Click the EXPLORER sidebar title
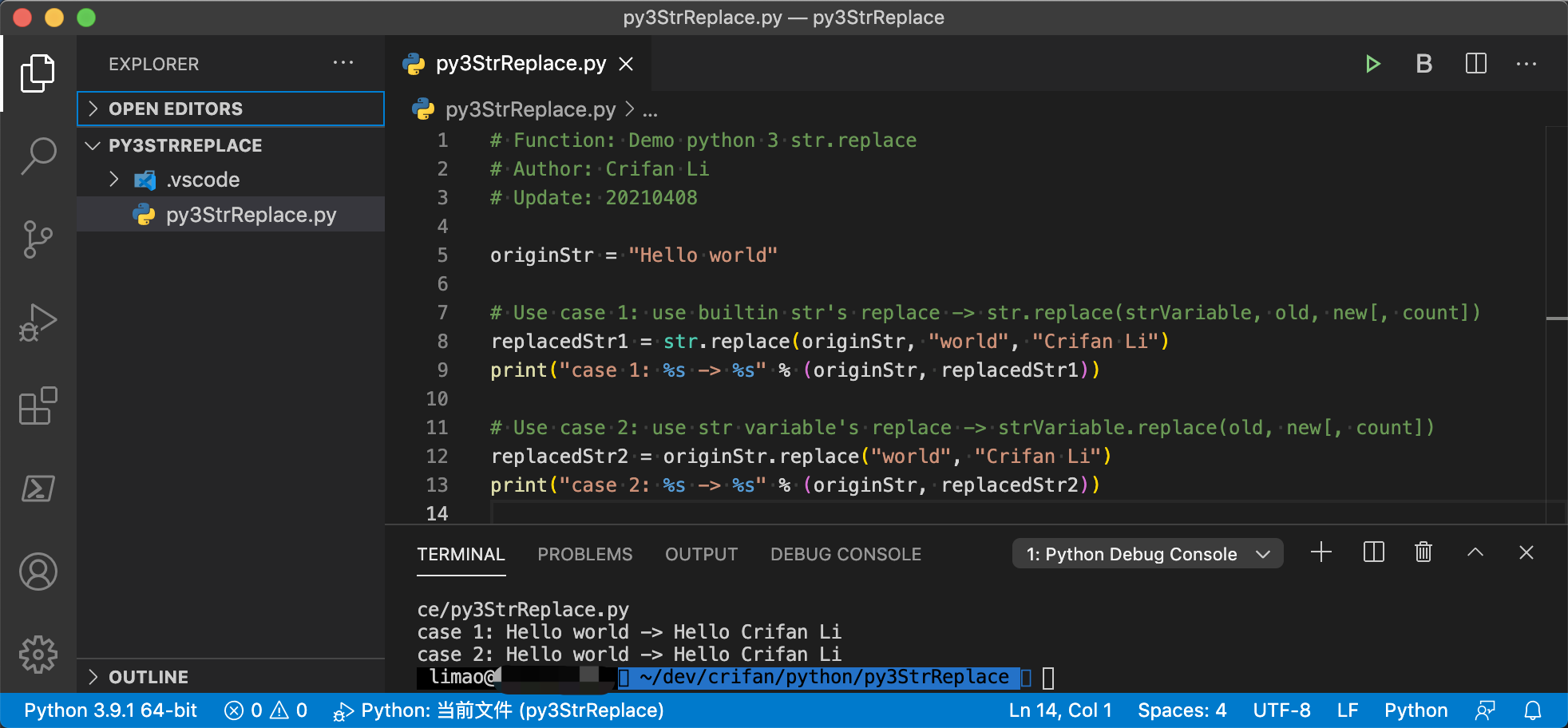The image size is (1568, 728). click(x=154, y=64)
